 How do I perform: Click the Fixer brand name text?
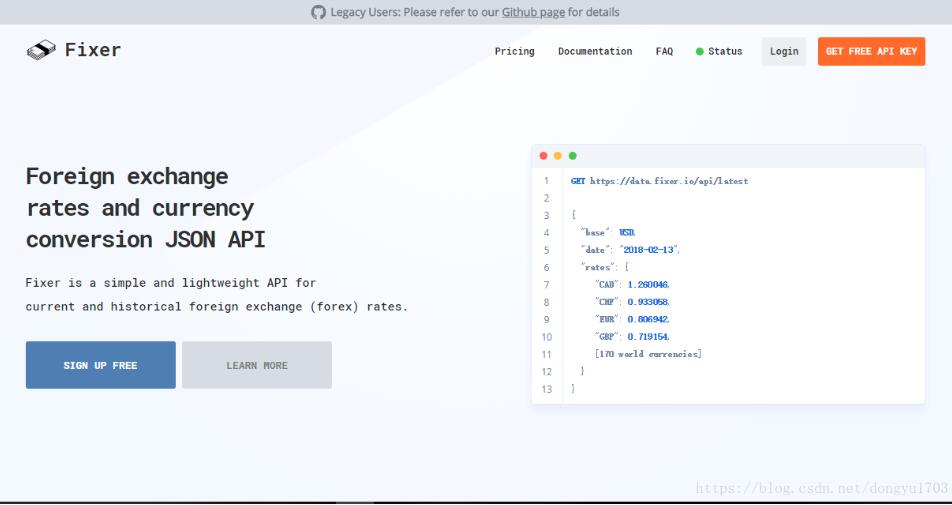click(93, 50)
